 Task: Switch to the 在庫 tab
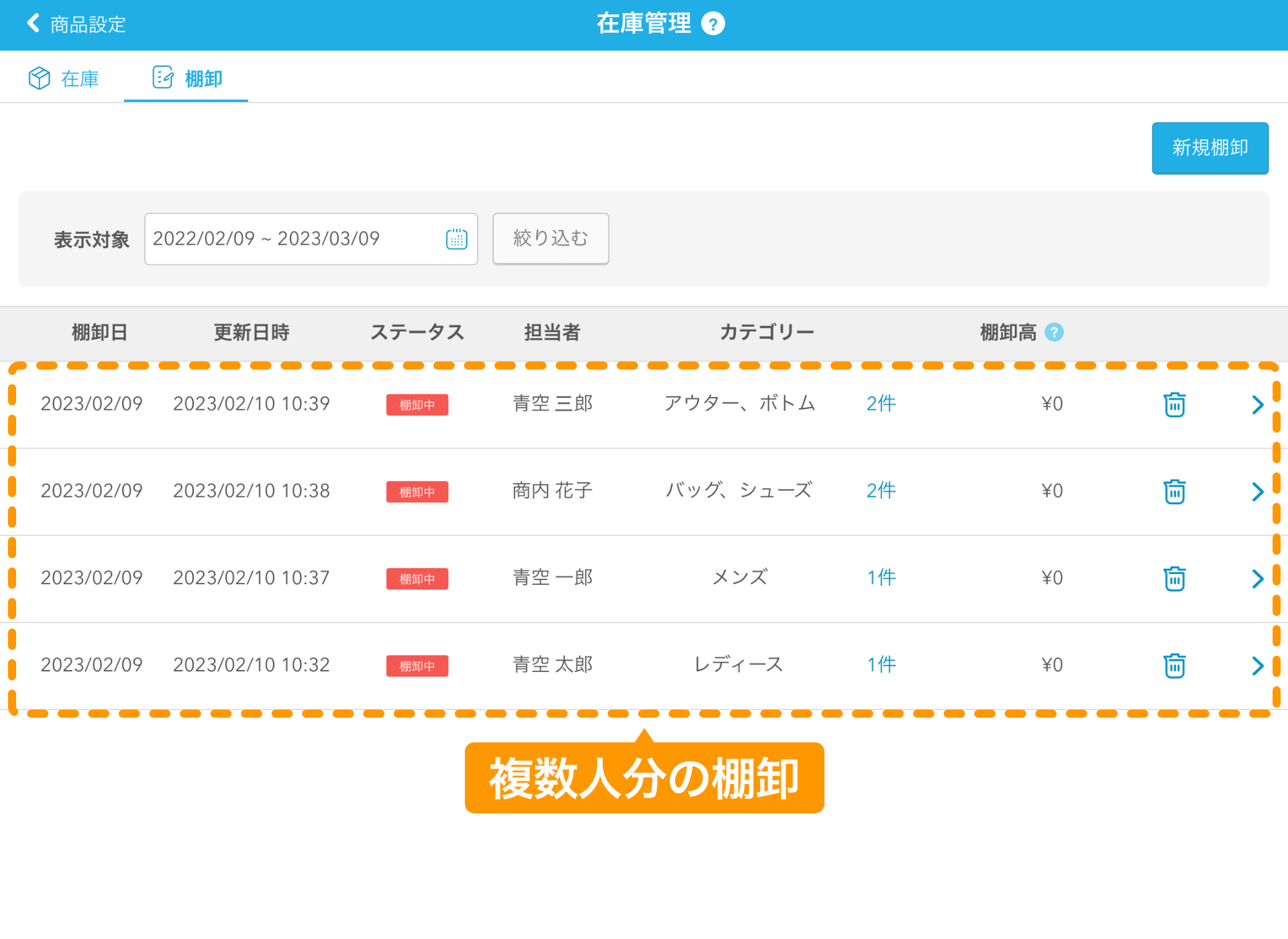(64, 78)
